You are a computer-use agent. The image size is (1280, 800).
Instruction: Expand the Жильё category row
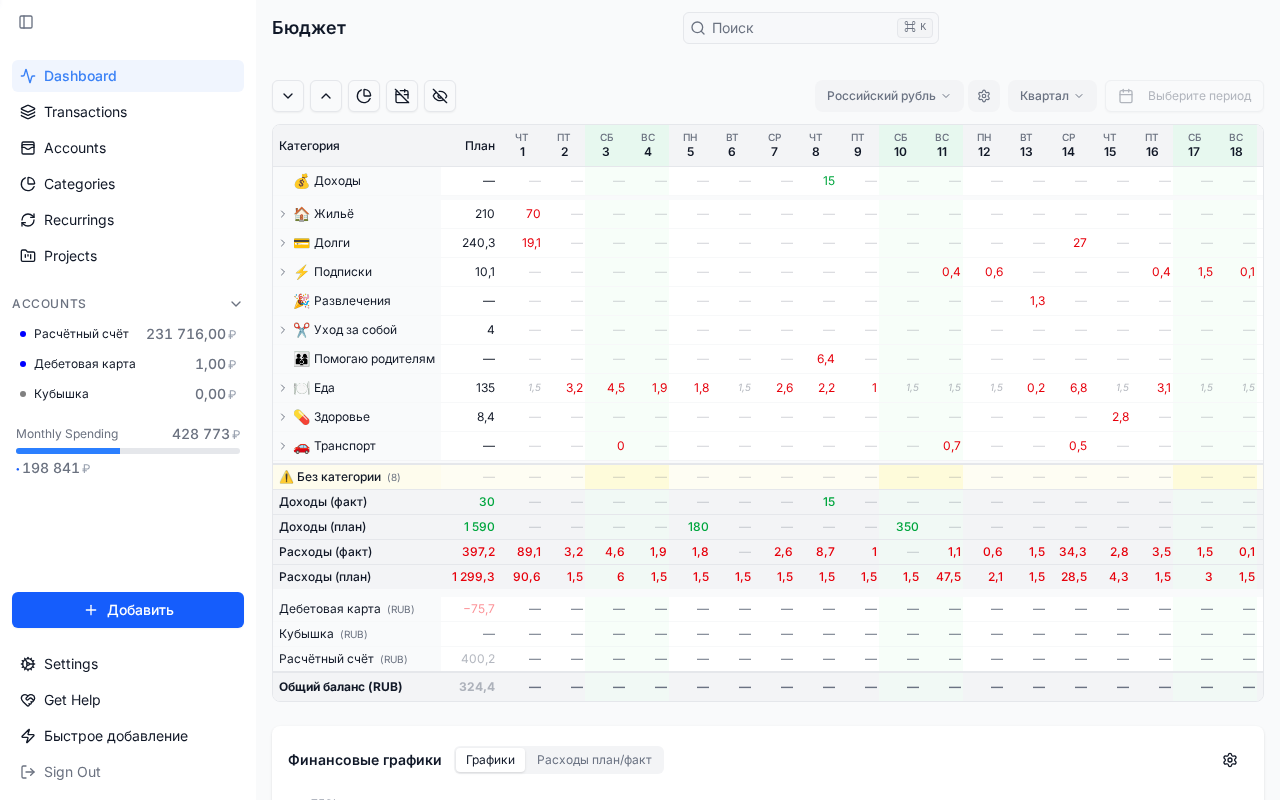(x=283, y=214)
